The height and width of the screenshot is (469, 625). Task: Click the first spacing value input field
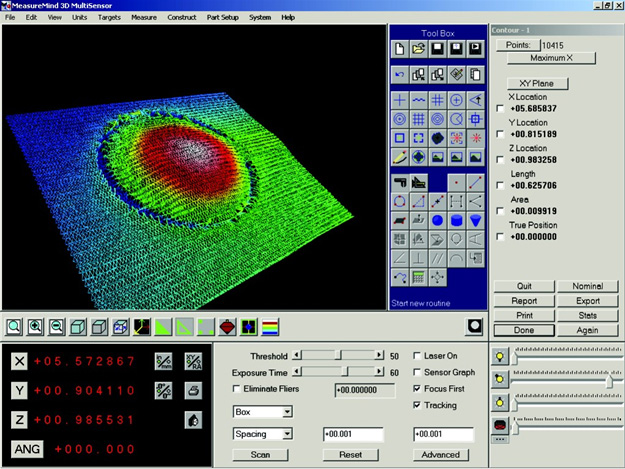click(352, 434)
